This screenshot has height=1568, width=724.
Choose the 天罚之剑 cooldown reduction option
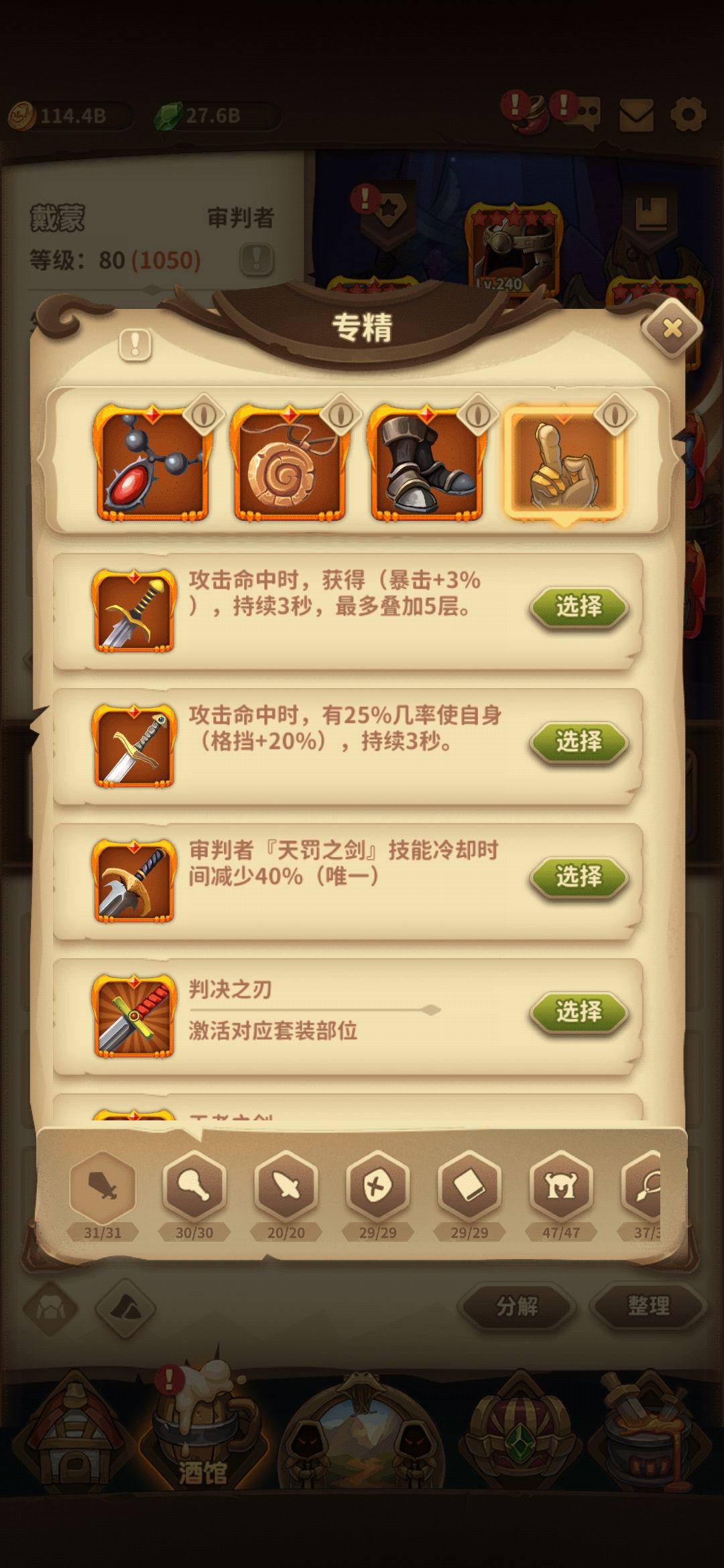pyautogui.click(x=579, y=876)
